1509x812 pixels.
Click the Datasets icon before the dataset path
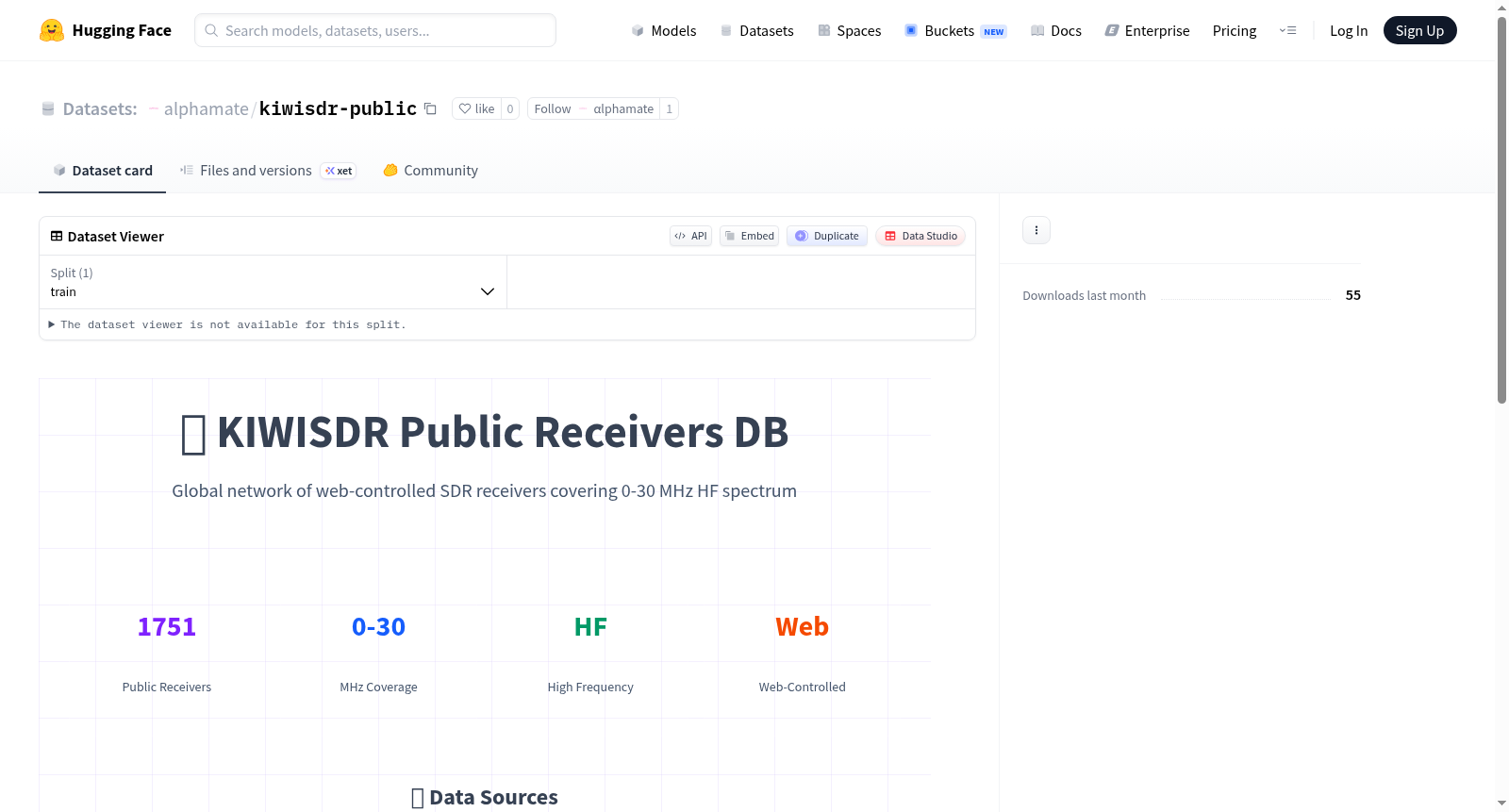(48, 108)
